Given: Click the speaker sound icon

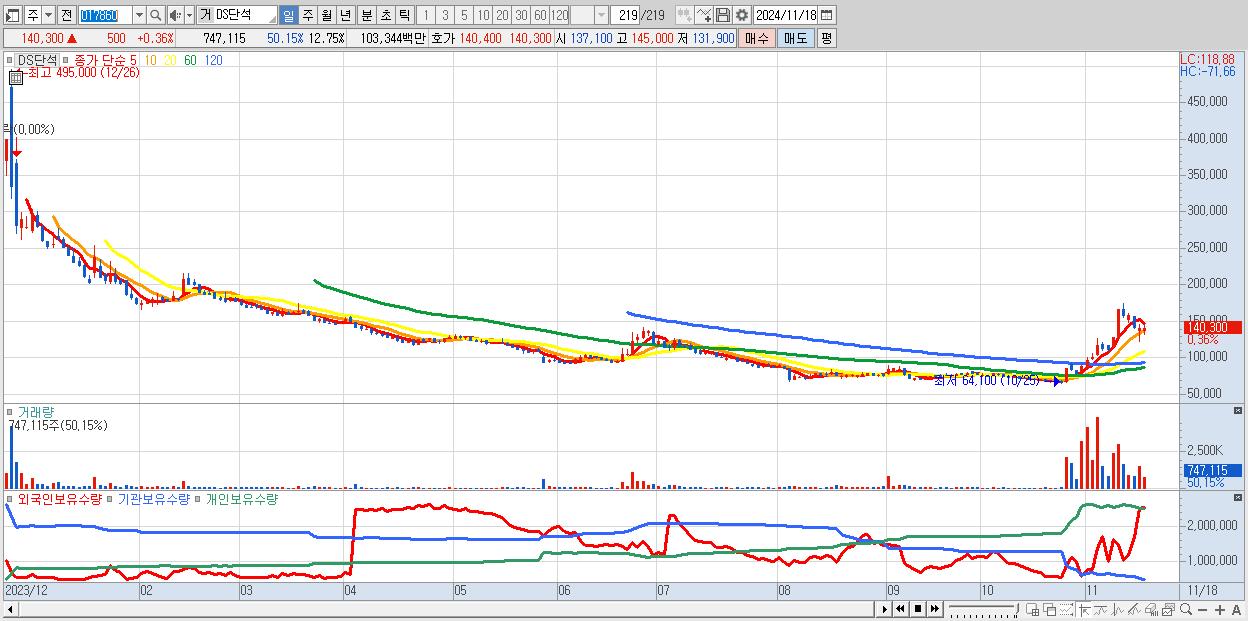Looking at the screenshot, I should pyautogui.click(x=175, y=15).
